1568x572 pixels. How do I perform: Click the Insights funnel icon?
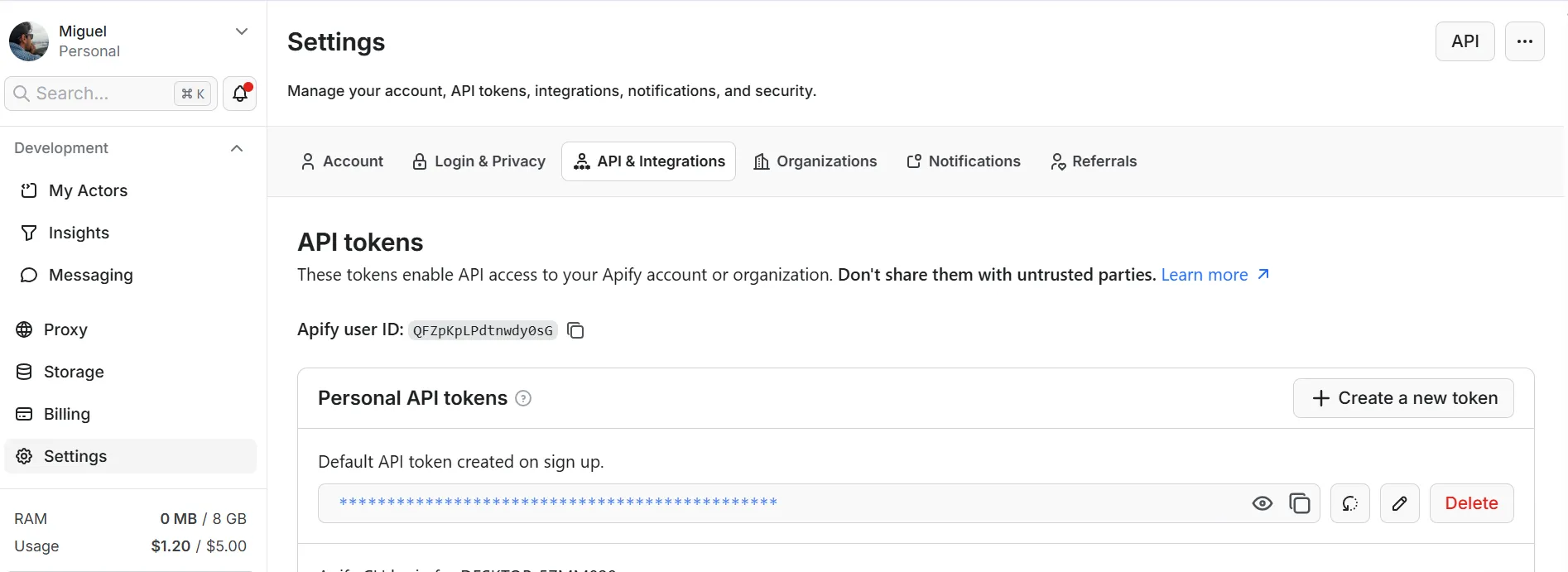29,233
